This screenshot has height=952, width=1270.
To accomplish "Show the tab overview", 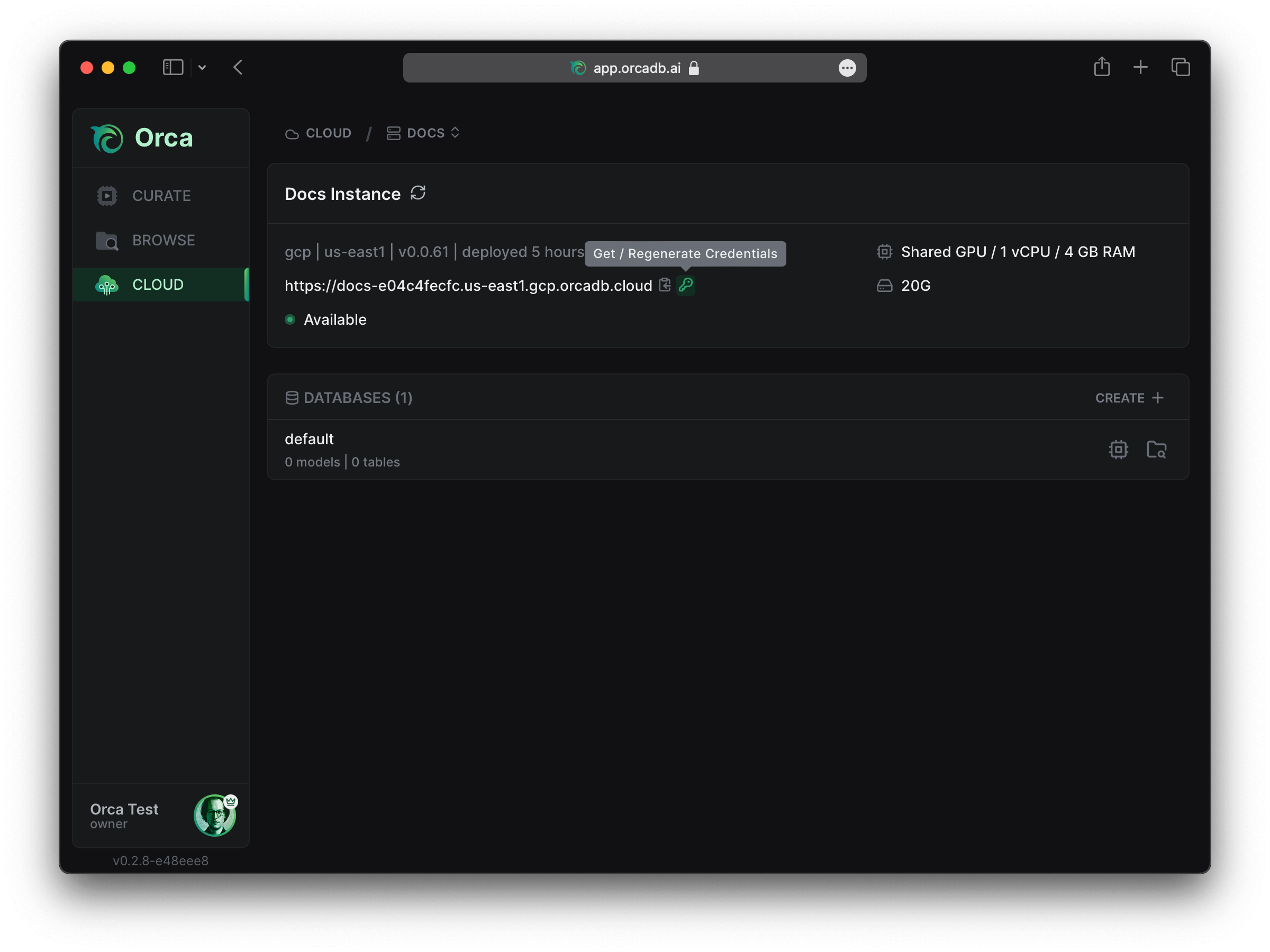I will 1181,67.
